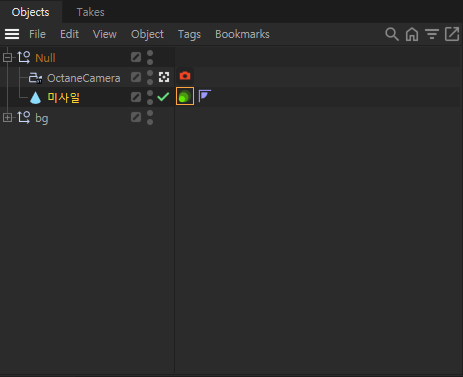
Task: Toggle visibility dots for OctaneCamera
Action: click(150, 77)
